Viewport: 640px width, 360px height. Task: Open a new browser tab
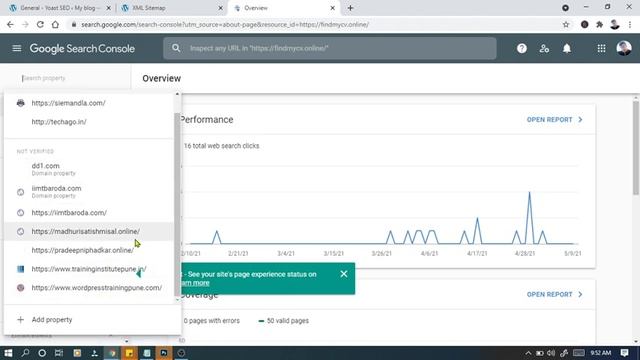pos(350,8)
